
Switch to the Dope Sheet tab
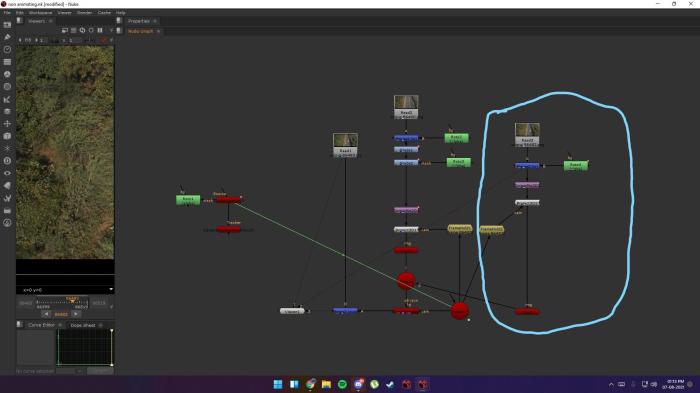83,325
